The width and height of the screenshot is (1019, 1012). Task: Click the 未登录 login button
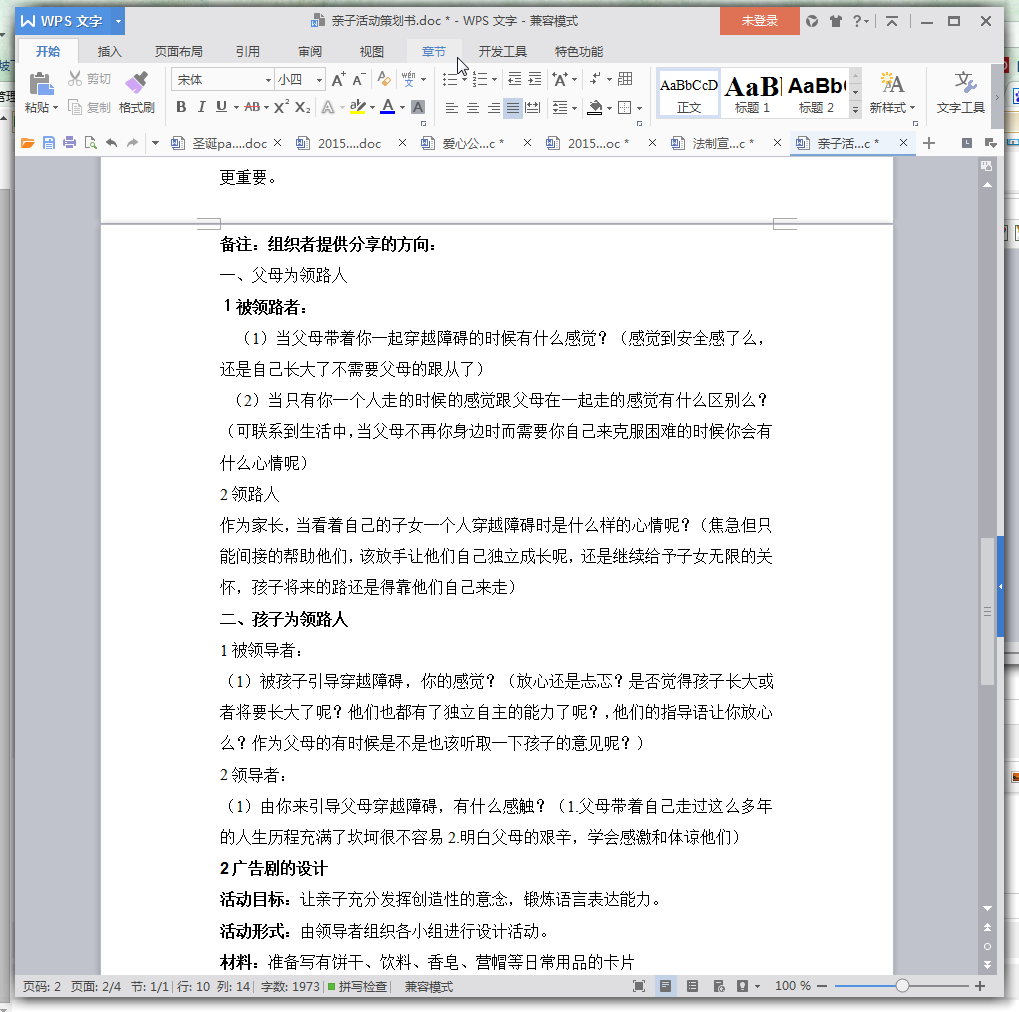point(759,21)
